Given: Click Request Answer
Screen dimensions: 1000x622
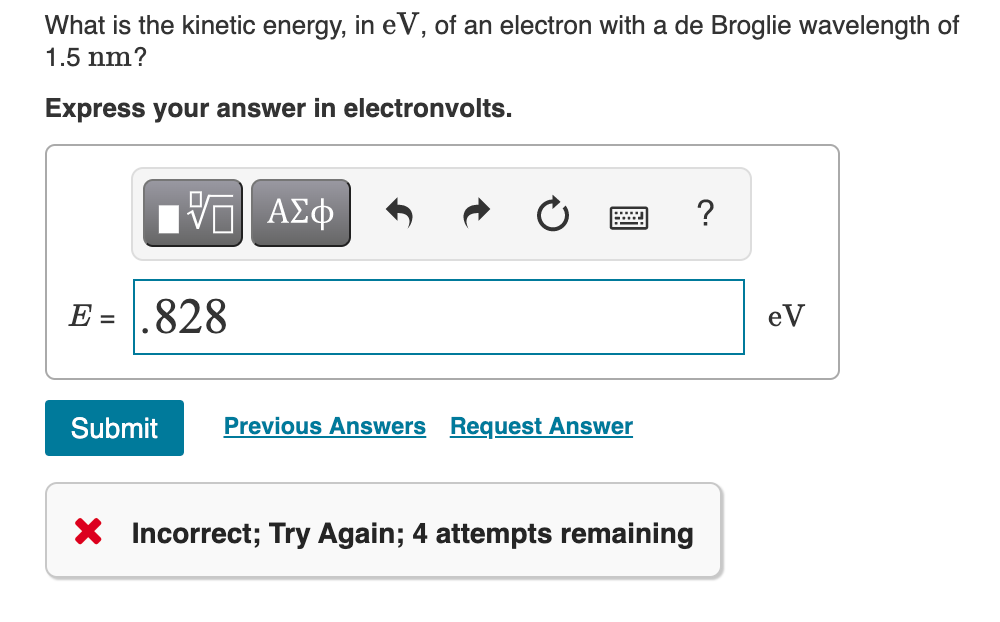Looking at the screenshot, I should click(x=541, y=426).
